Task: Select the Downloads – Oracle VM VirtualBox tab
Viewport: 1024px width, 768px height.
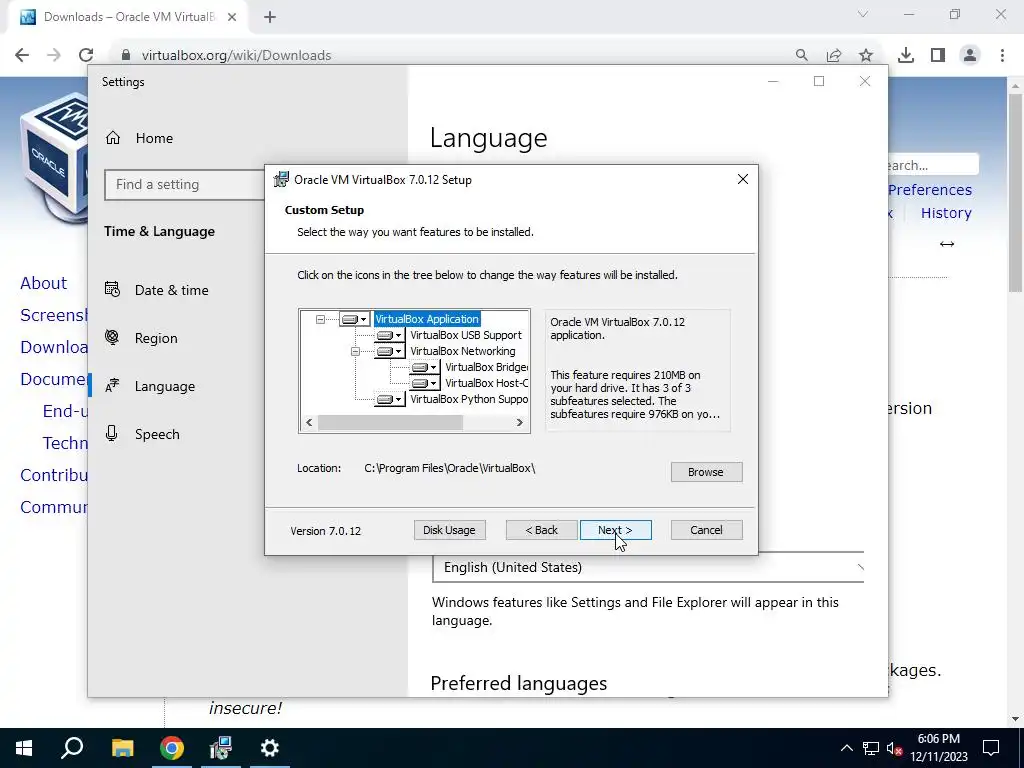Action: pos(128,17)
